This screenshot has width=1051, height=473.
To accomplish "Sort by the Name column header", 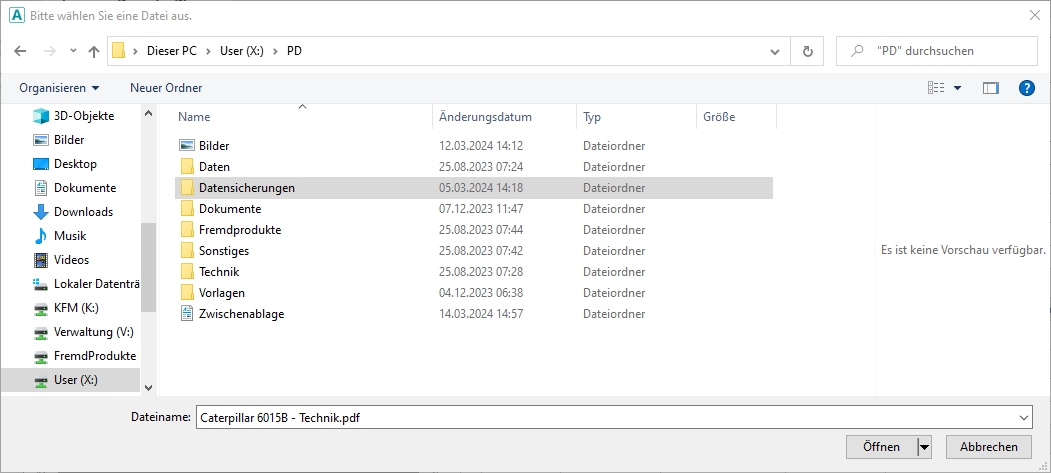I will [x=194, y=117].
